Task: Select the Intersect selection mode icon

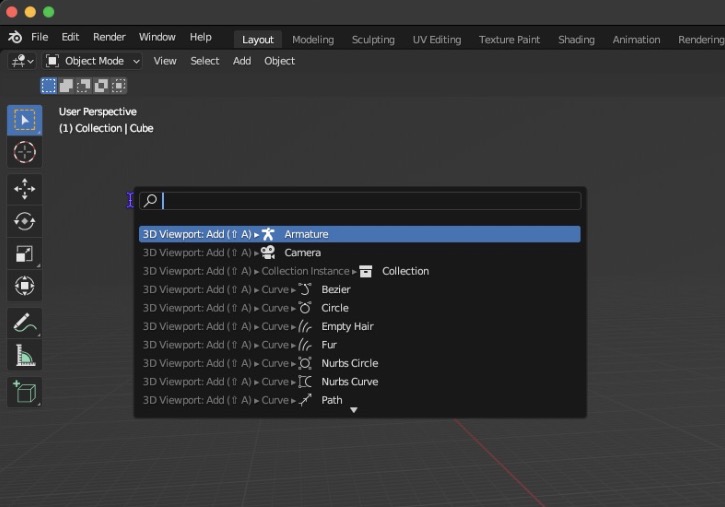Action: (x=119, y=86)
